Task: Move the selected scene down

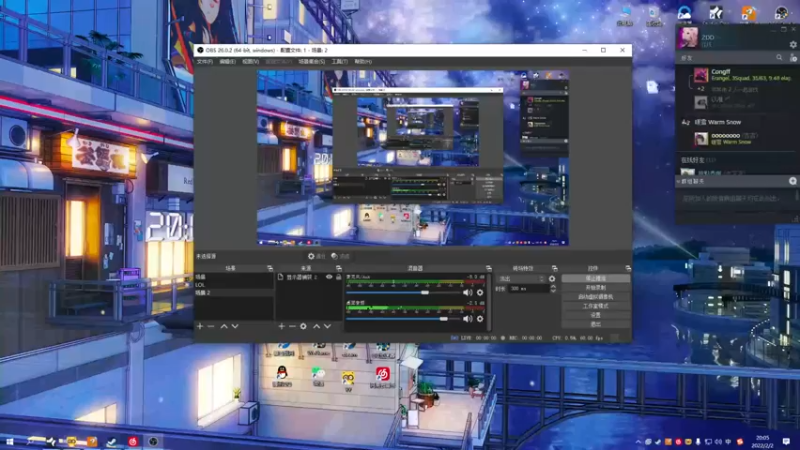Action: pyautogui.click(x=235, y=326)
